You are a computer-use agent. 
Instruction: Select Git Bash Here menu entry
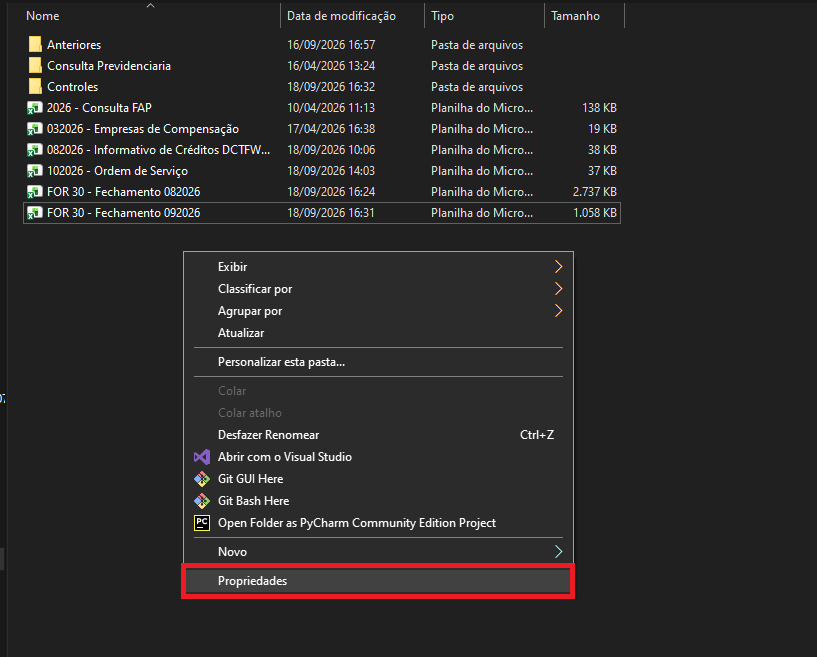point(378,501)
